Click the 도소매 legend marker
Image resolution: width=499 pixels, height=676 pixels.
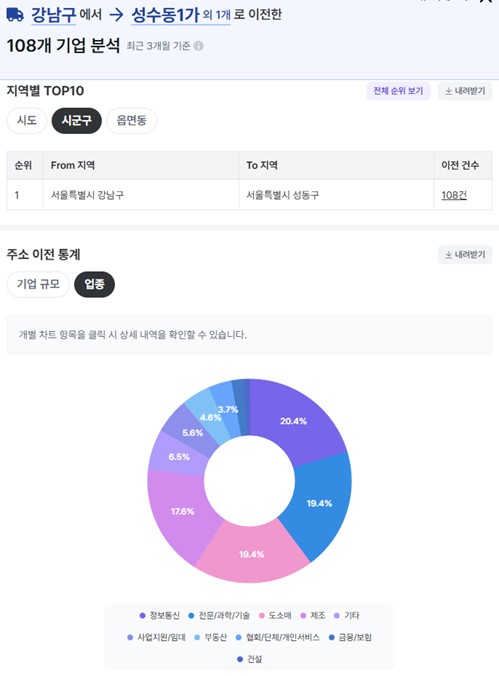(x=261, y=616)
